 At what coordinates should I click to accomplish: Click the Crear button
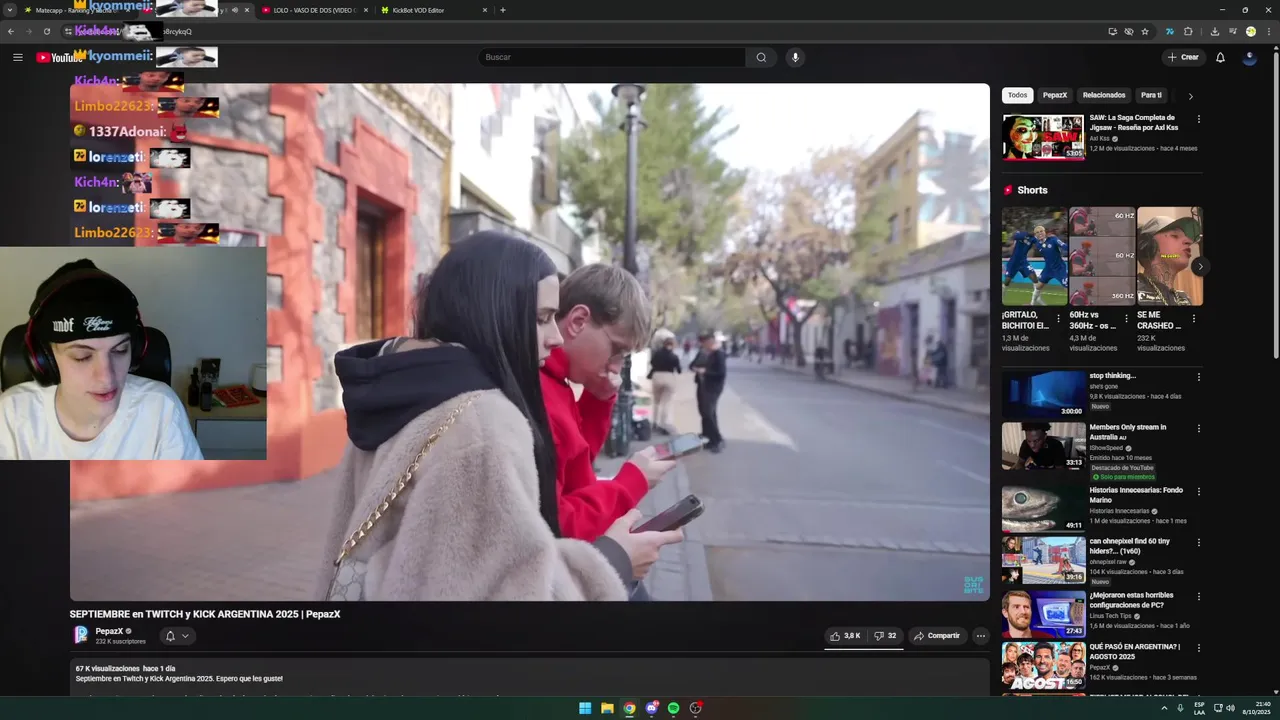point(1182,57)
